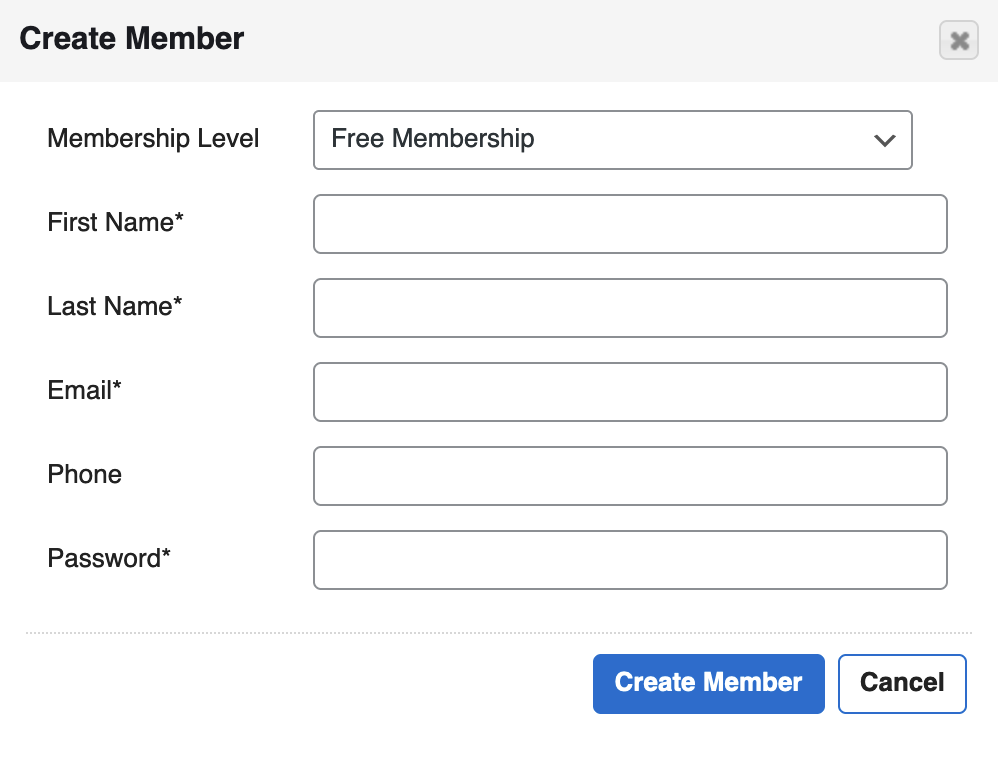Click the Cancel button
This screenshot has width=998, height=758.
pos(902,684)
